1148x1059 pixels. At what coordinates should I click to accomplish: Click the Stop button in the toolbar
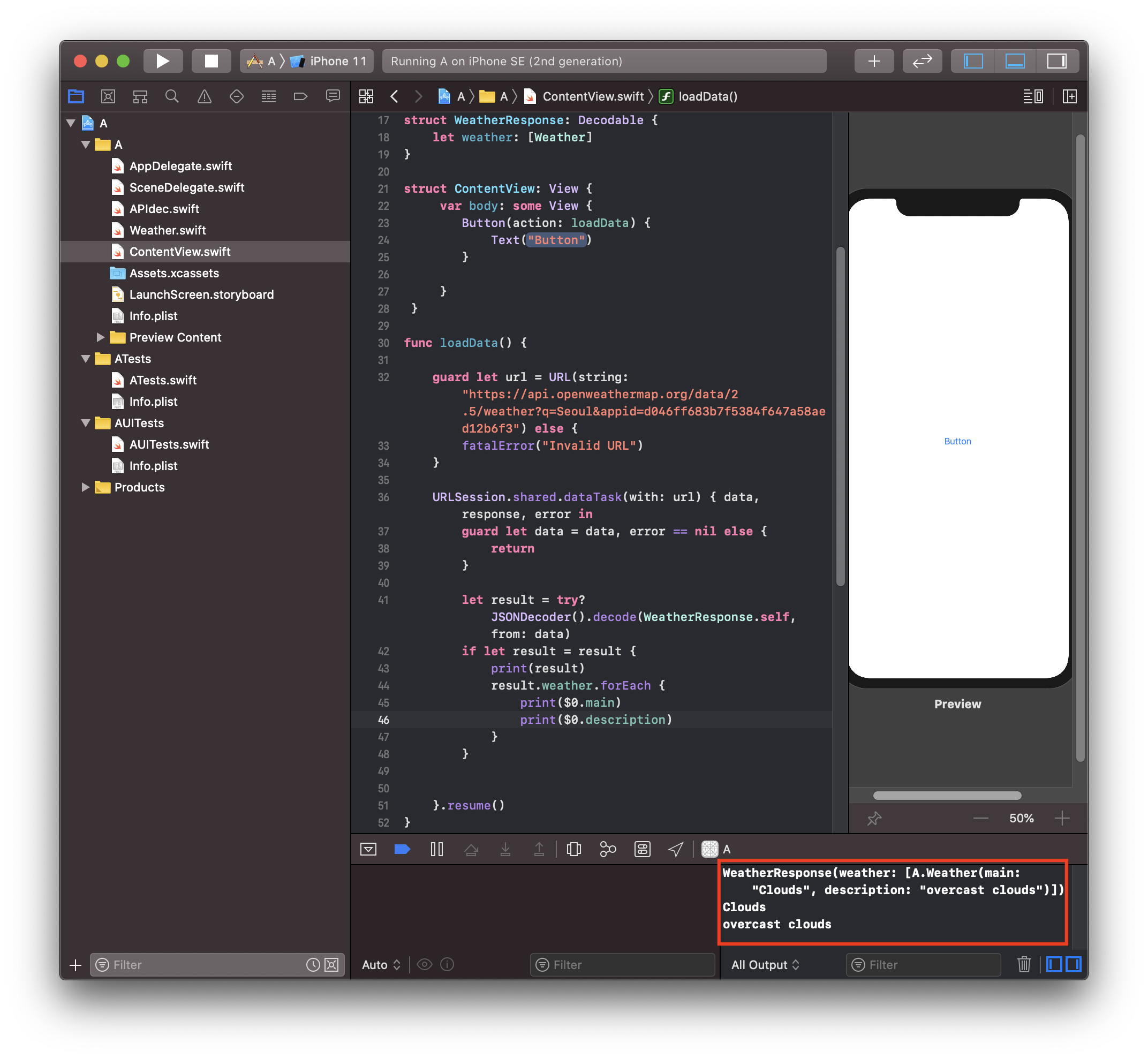point(211,62)
